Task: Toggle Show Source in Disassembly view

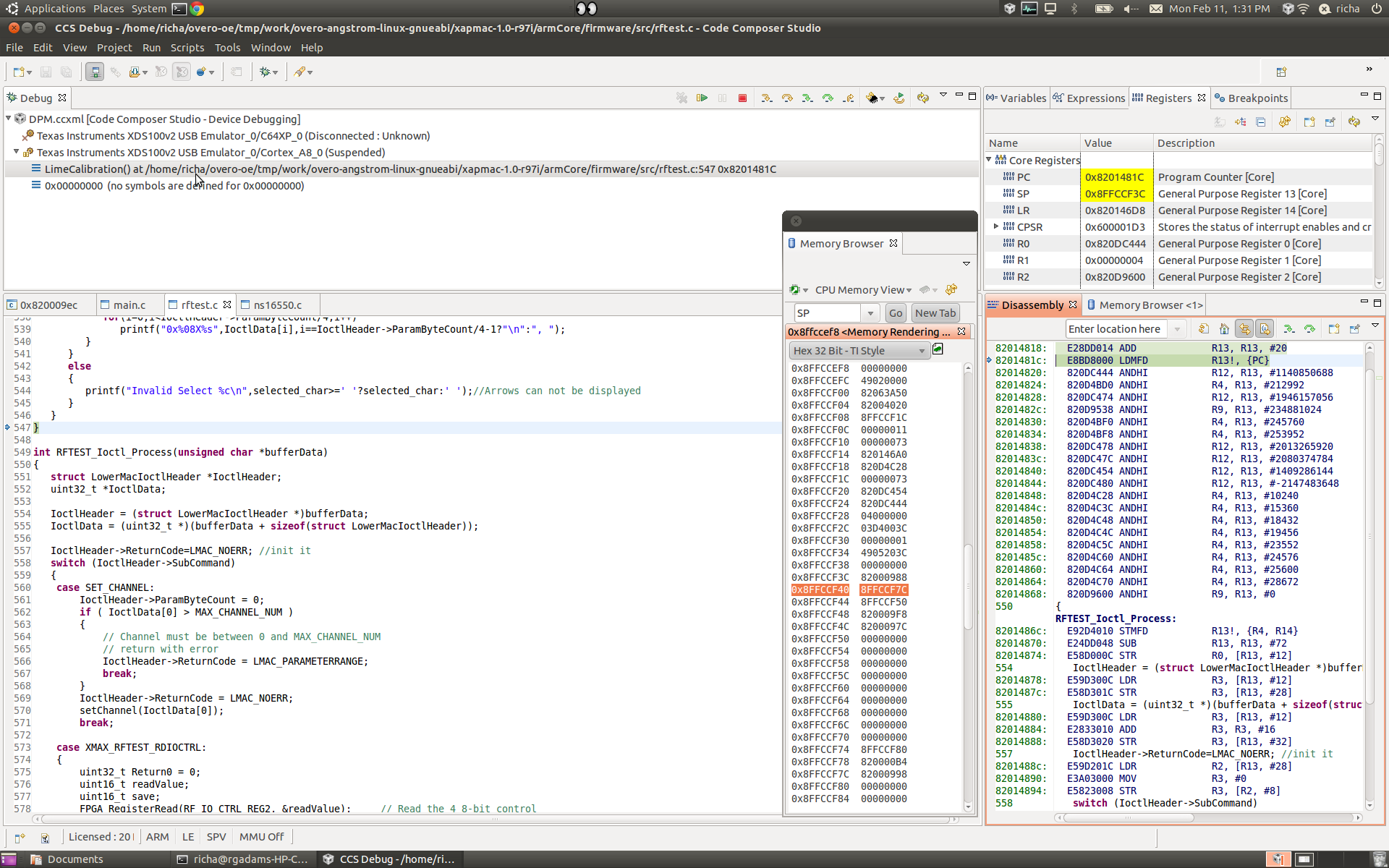Action: click(x=1265, y=329)
